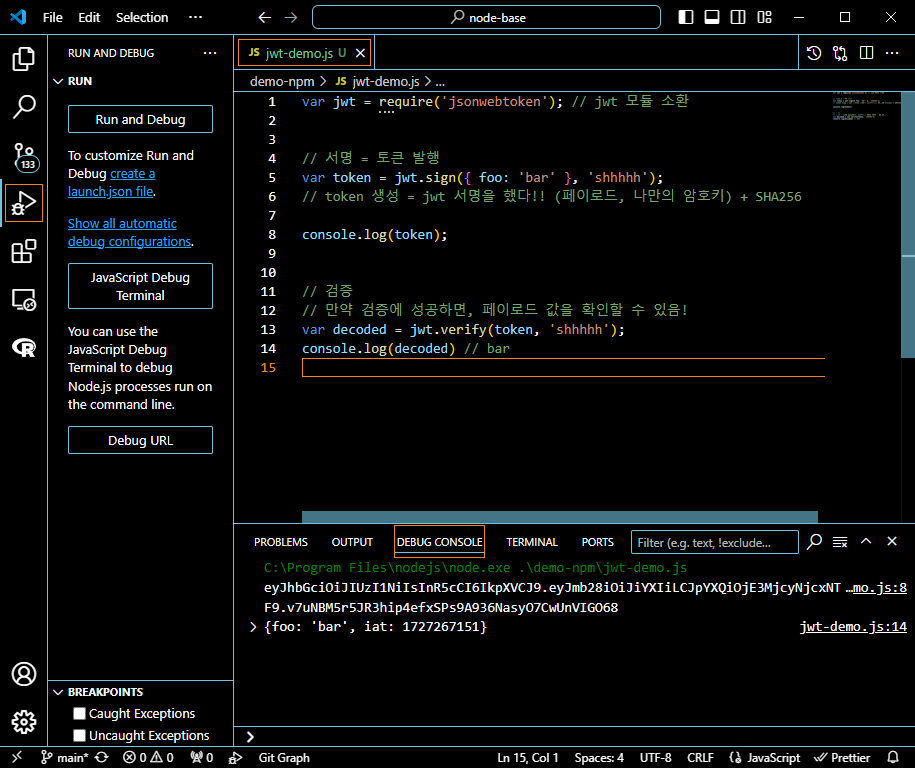915x768 pixels.
Task: Show errors and warnings count in status bar
Action: [148, 757]
